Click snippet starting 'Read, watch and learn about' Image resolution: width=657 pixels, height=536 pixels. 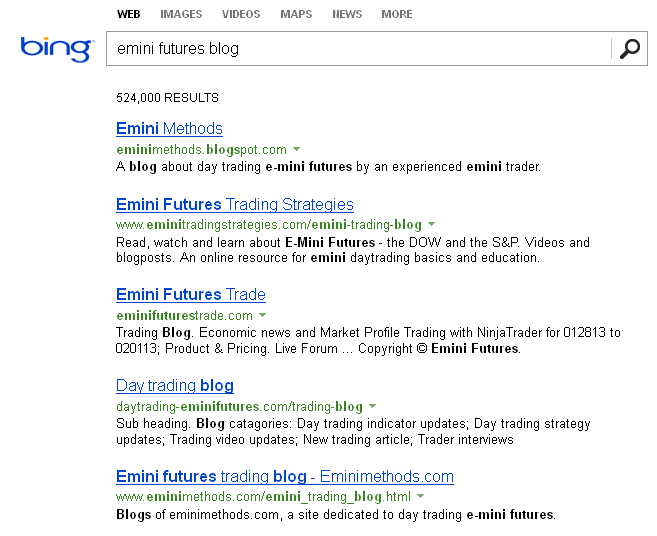[x=353, y=250]
